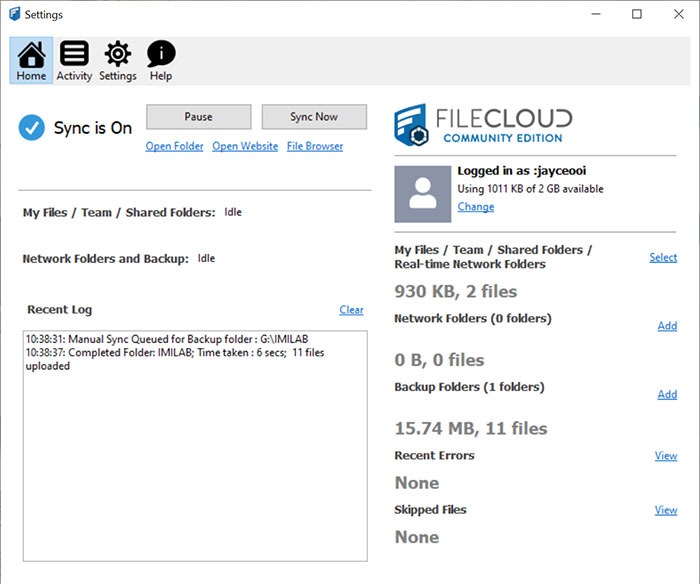Pause syncing with the Pause button

[x=199, y=117]
